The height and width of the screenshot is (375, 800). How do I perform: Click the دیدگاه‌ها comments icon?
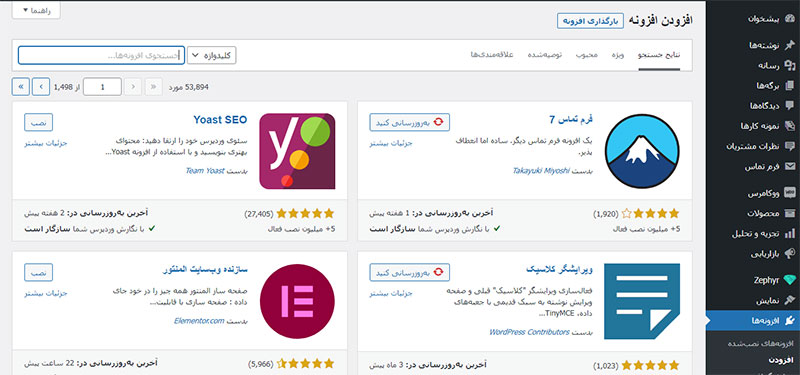point(790,106)
